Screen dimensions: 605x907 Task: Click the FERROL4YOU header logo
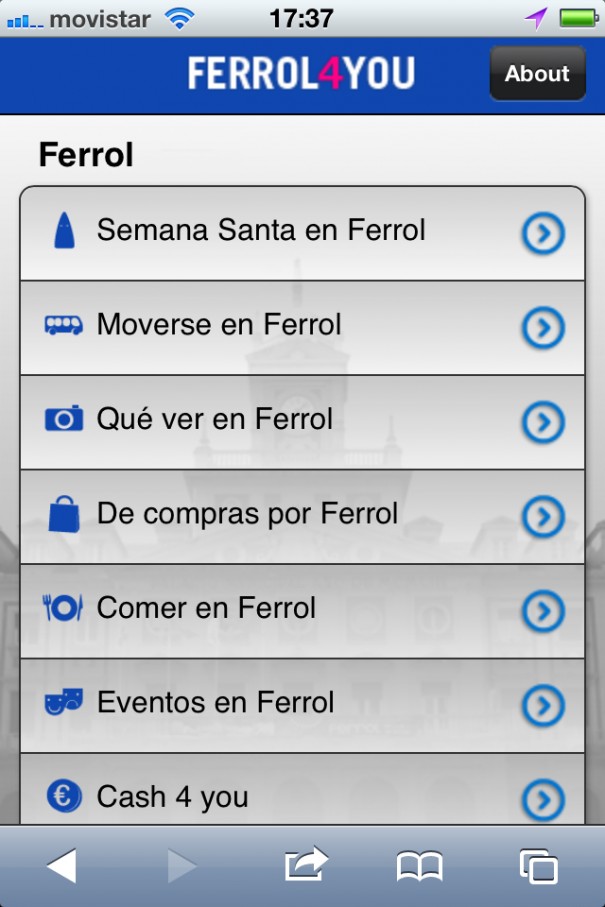click(300, 73)
